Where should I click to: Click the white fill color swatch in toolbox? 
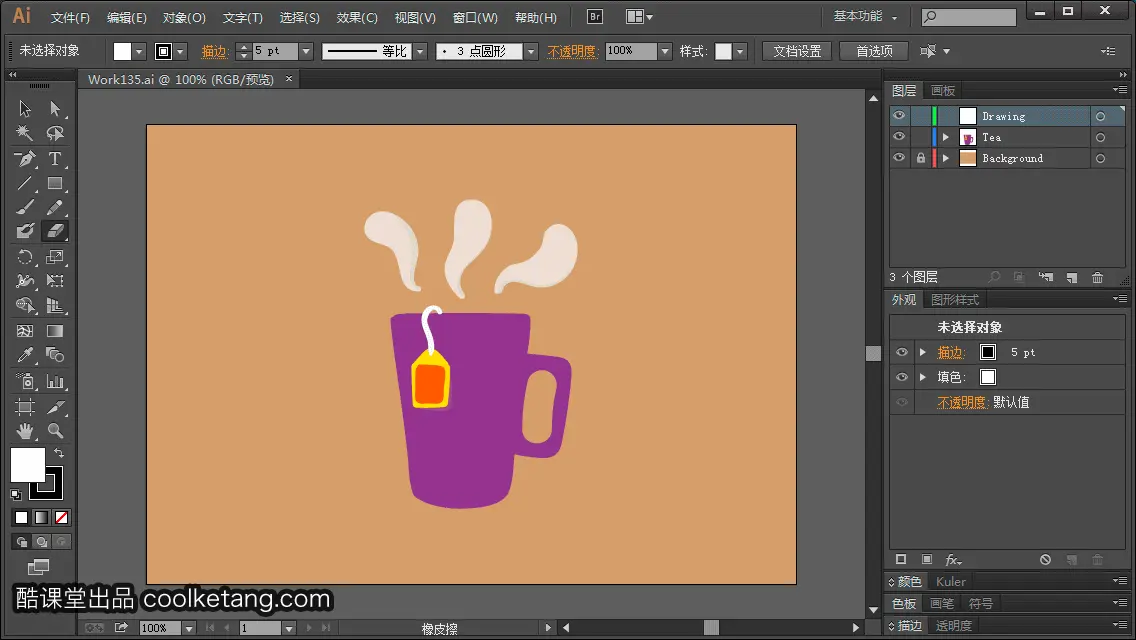[x=28, y=464]
